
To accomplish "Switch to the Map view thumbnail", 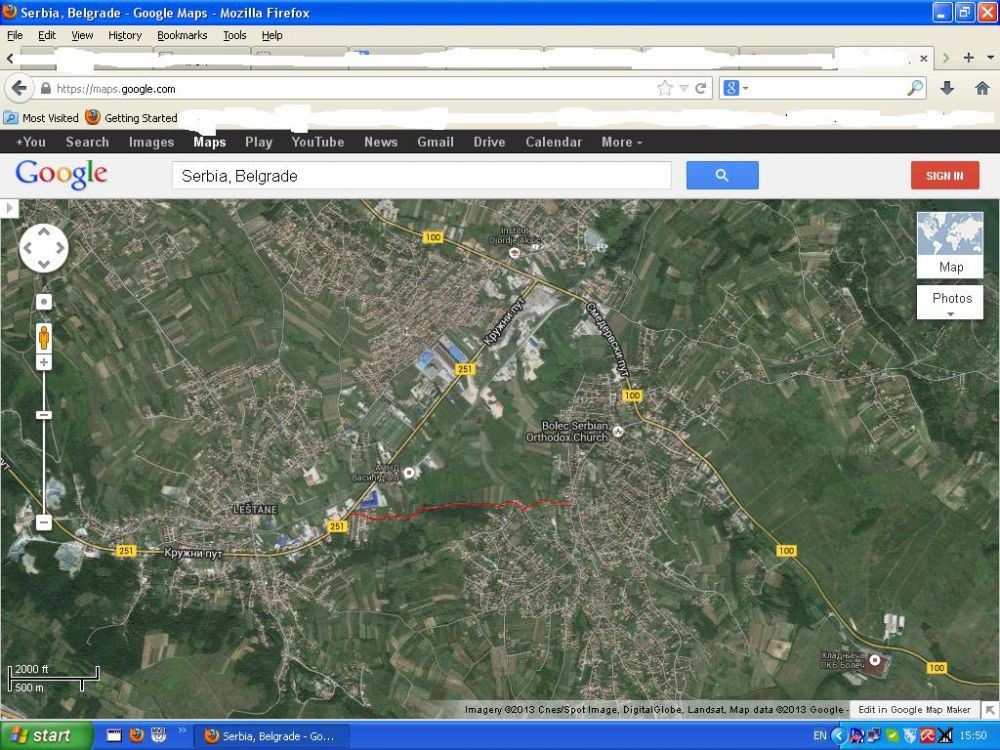I will coord(950,244).
